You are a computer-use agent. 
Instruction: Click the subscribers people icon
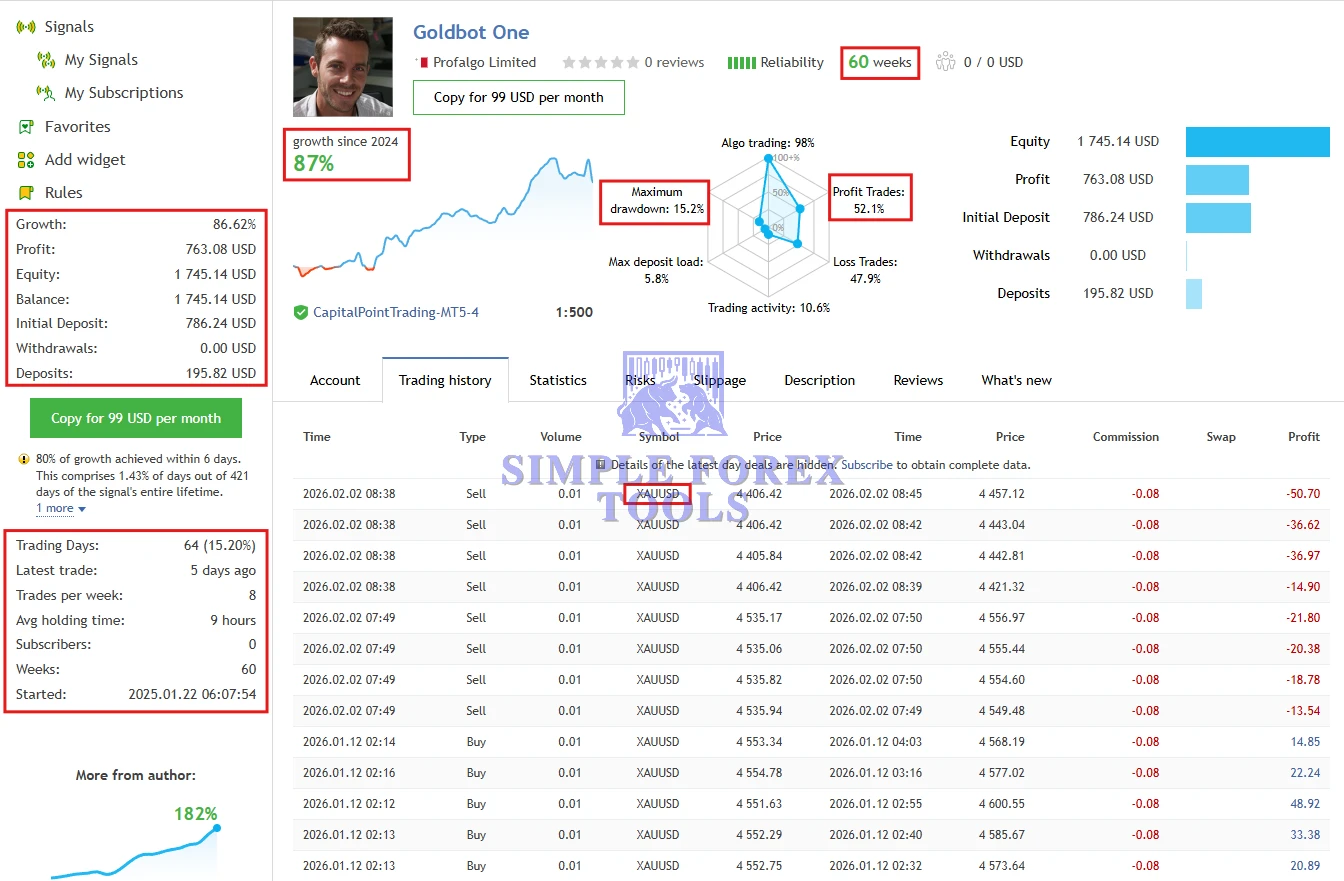coord(945,62)
